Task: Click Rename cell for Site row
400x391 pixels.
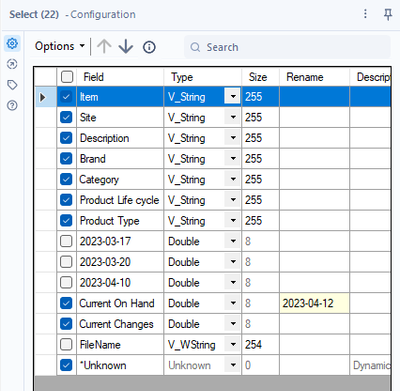Action: 314,117
